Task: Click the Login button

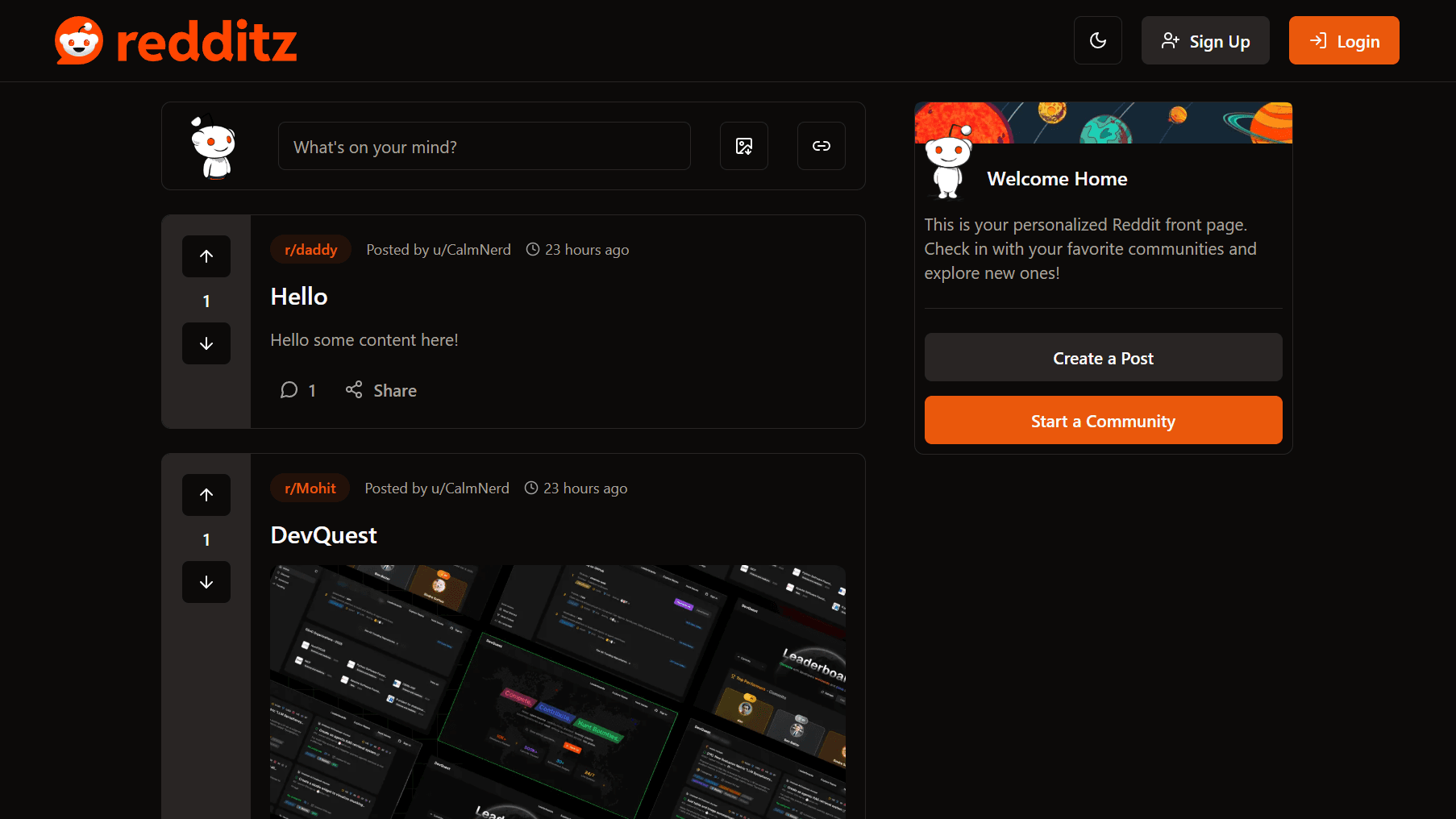Action: [1344, 40]
